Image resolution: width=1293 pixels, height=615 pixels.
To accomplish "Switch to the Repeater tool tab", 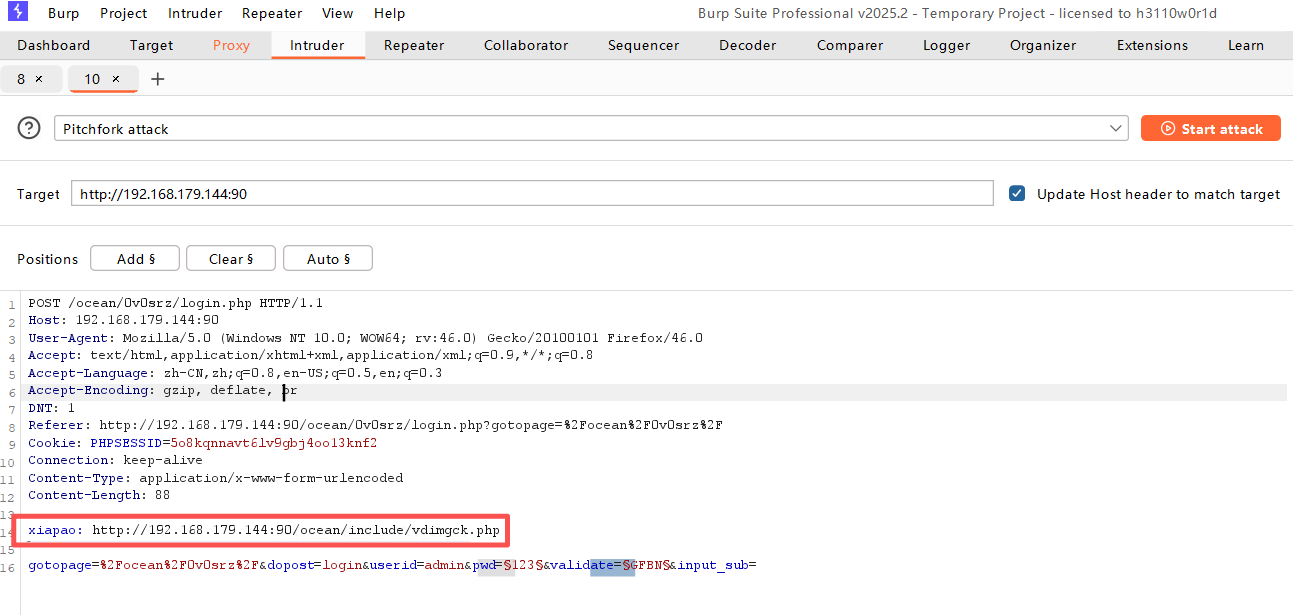I will click(x=414, y=45).
